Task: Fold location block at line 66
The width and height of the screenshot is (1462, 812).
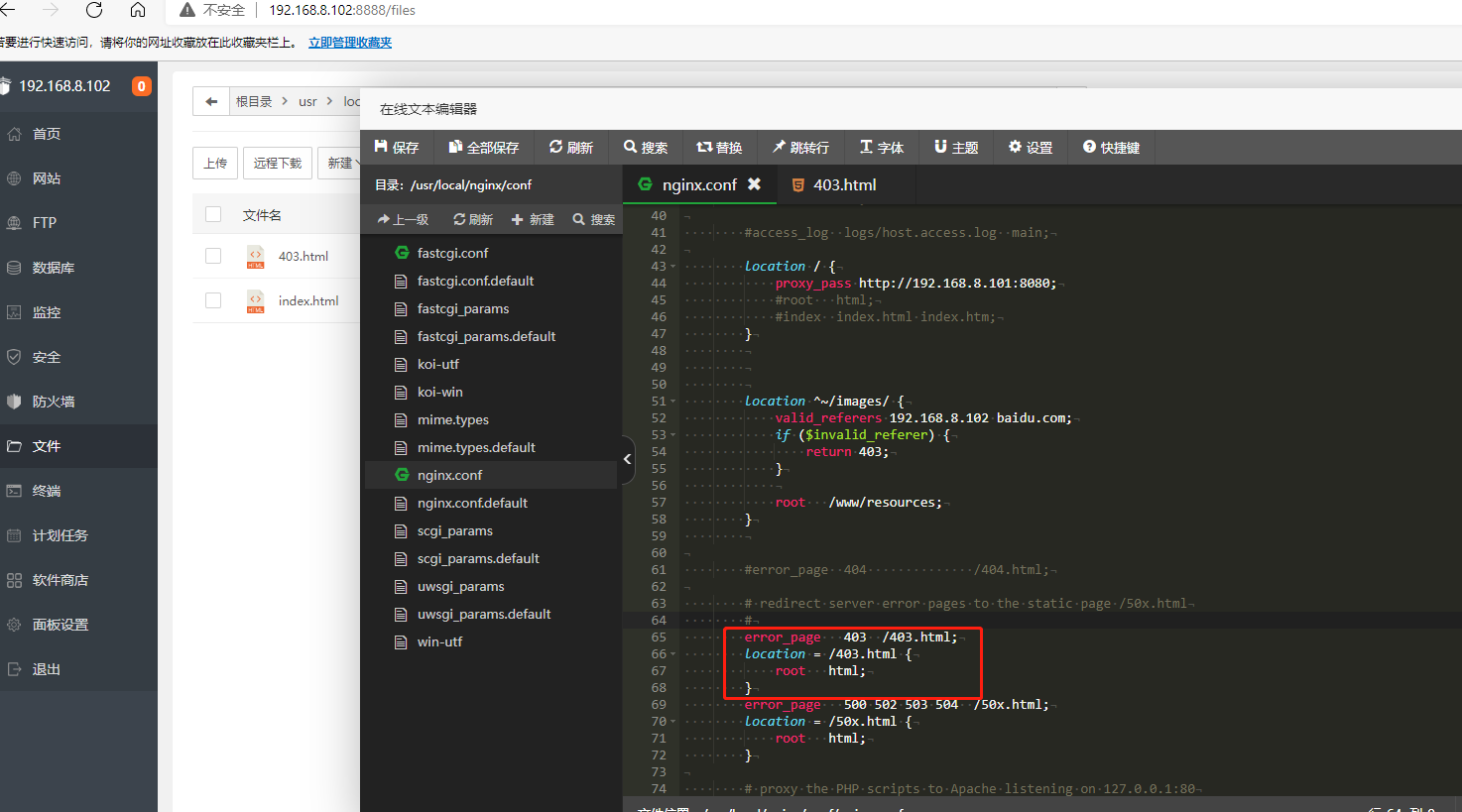Action: 673,654
